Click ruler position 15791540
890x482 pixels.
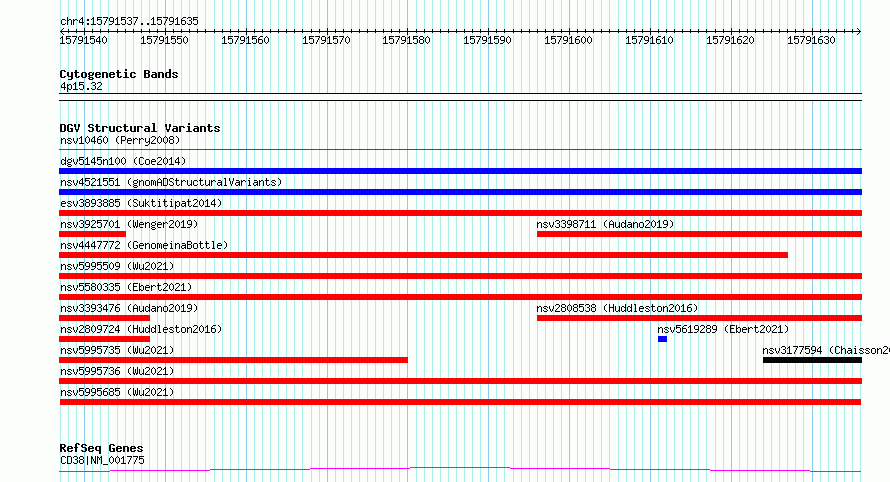pyautogui.click(x=83, y=40)
